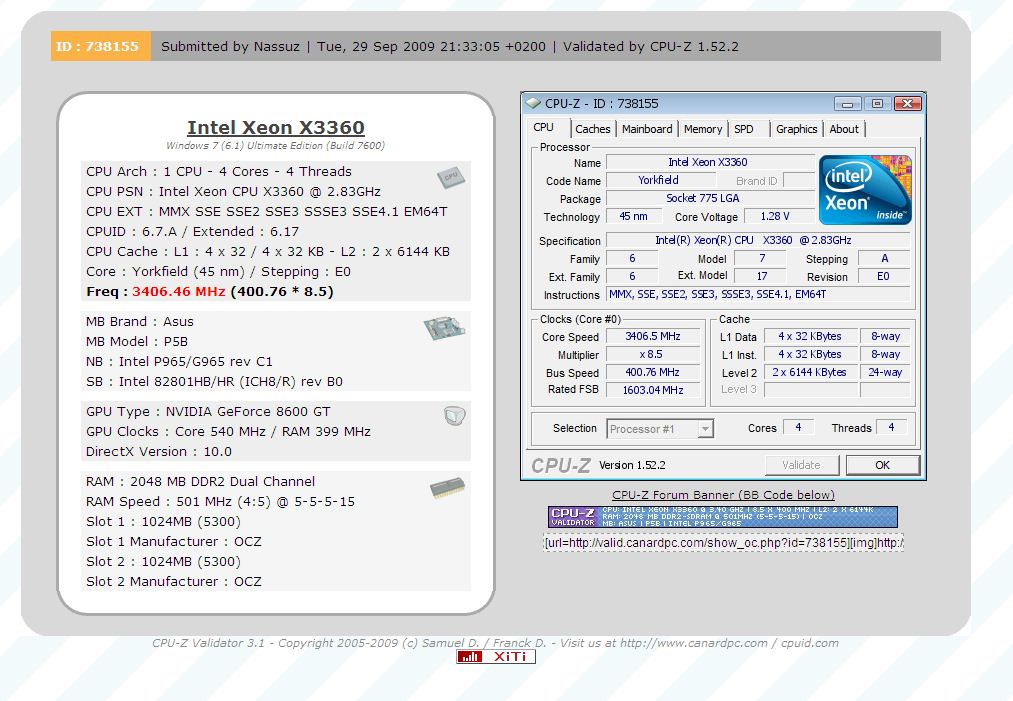Click the Instructions MMX, SSE field
Image resolution: width=1013 pixels, height=701 pixels.
pyautogui.click(x=758, y=295)
